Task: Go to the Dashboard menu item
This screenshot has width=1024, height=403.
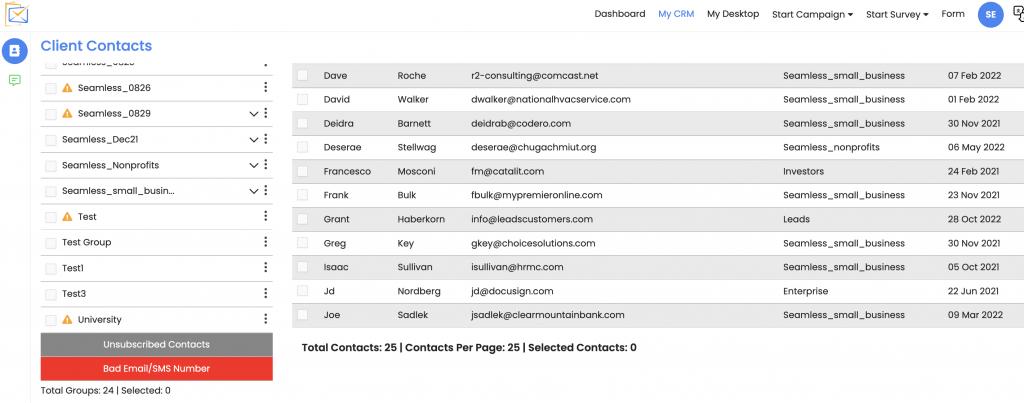Action: 620,14
